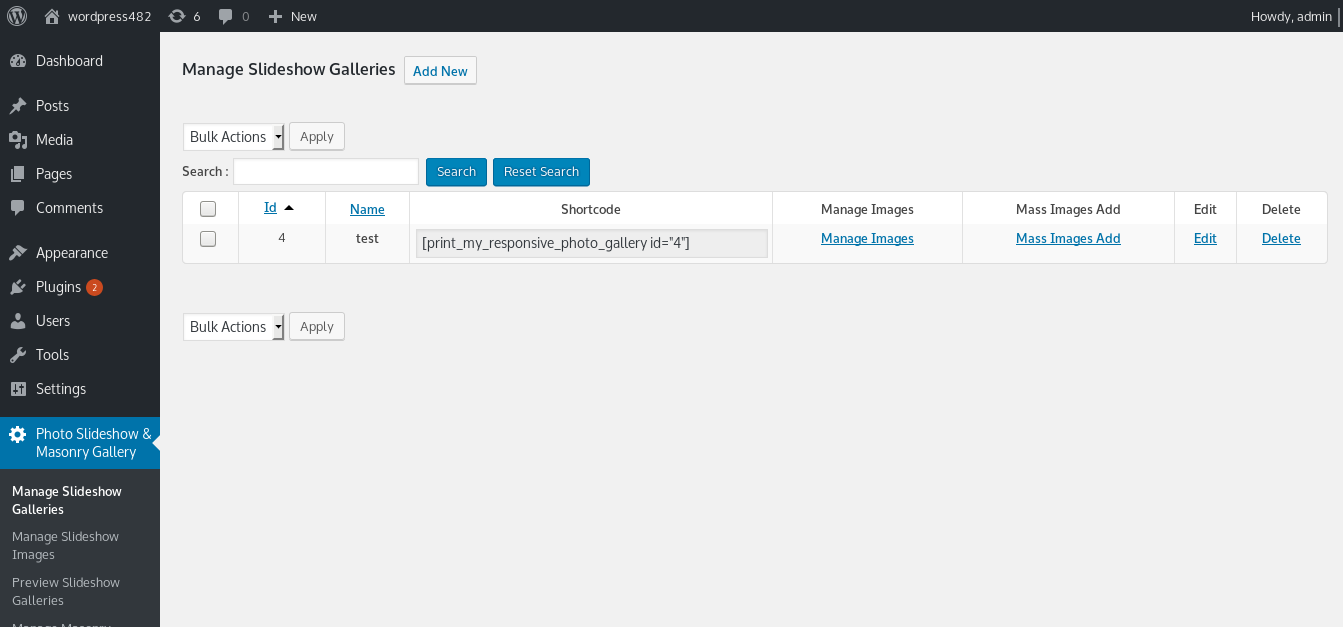Open the bottom Bulk Actions dropdown
The height and width of the screenshot is (627, 1343).
234,327
